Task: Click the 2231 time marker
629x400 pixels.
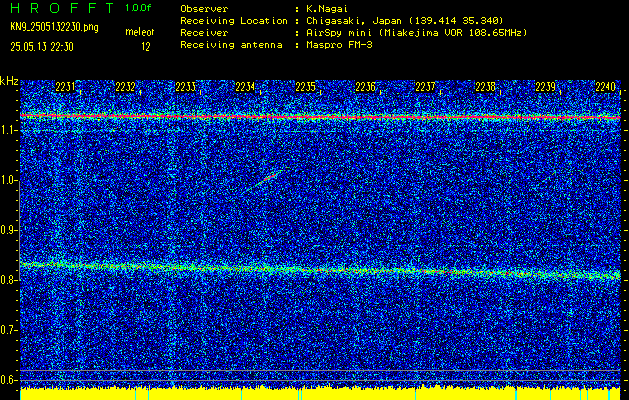Action: [65, 87]
